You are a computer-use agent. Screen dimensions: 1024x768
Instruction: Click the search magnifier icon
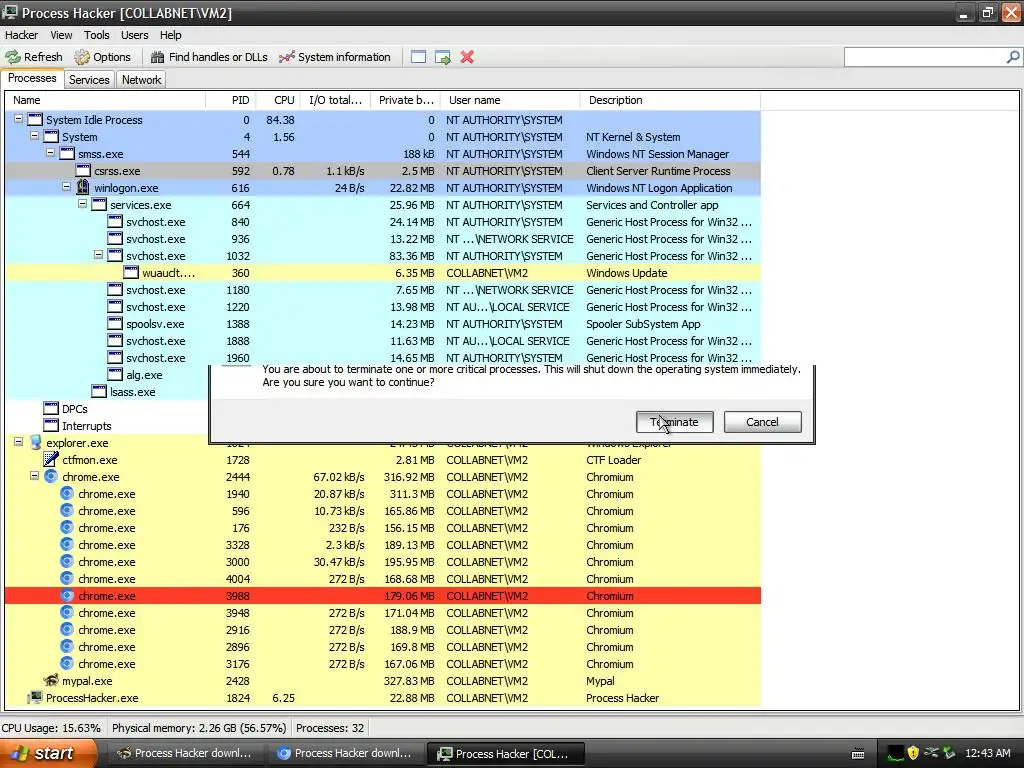(x=1012, y=57)
